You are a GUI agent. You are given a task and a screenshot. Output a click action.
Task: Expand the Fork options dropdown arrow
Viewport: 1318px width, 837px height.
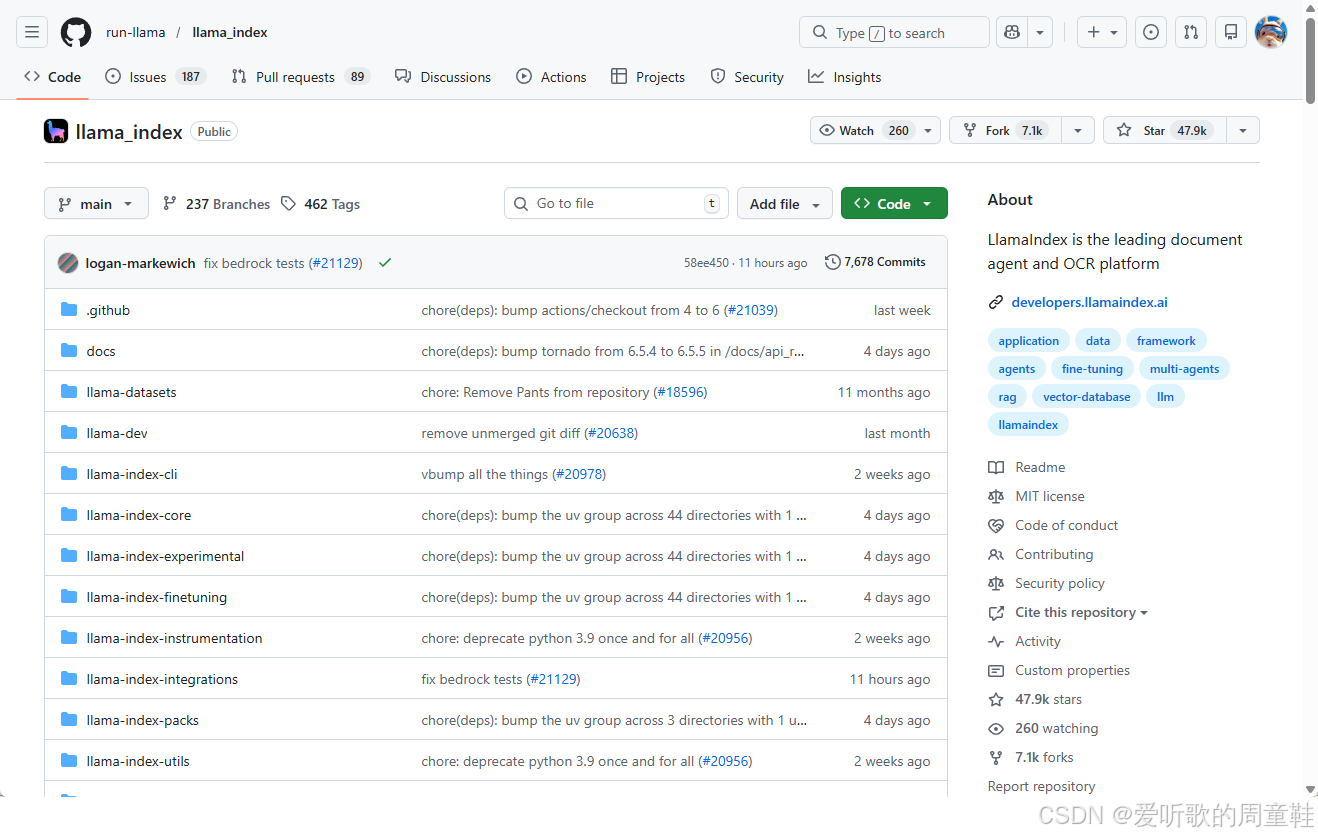click(x=1078, y=131)
